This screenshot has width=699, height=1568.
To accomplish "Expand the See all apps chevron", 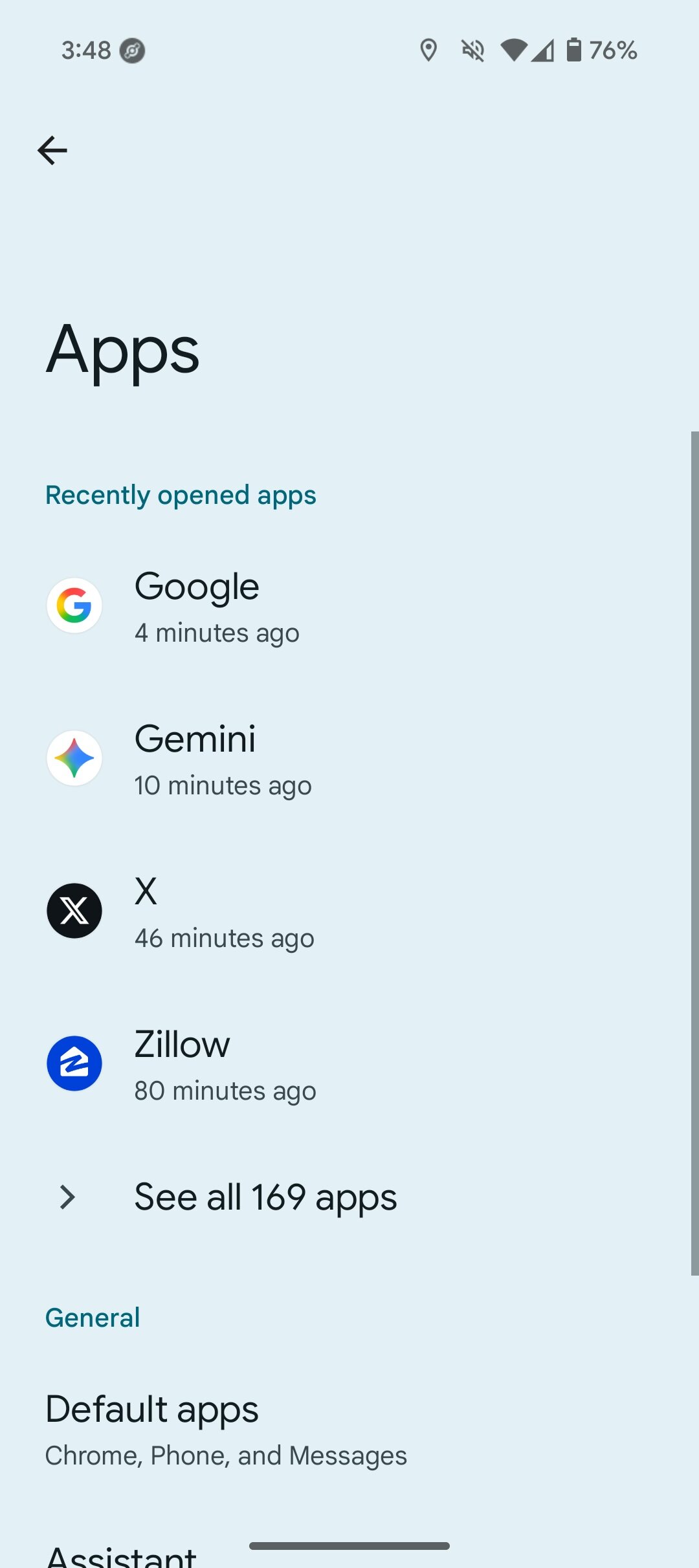I will [x=67, y=1197].
